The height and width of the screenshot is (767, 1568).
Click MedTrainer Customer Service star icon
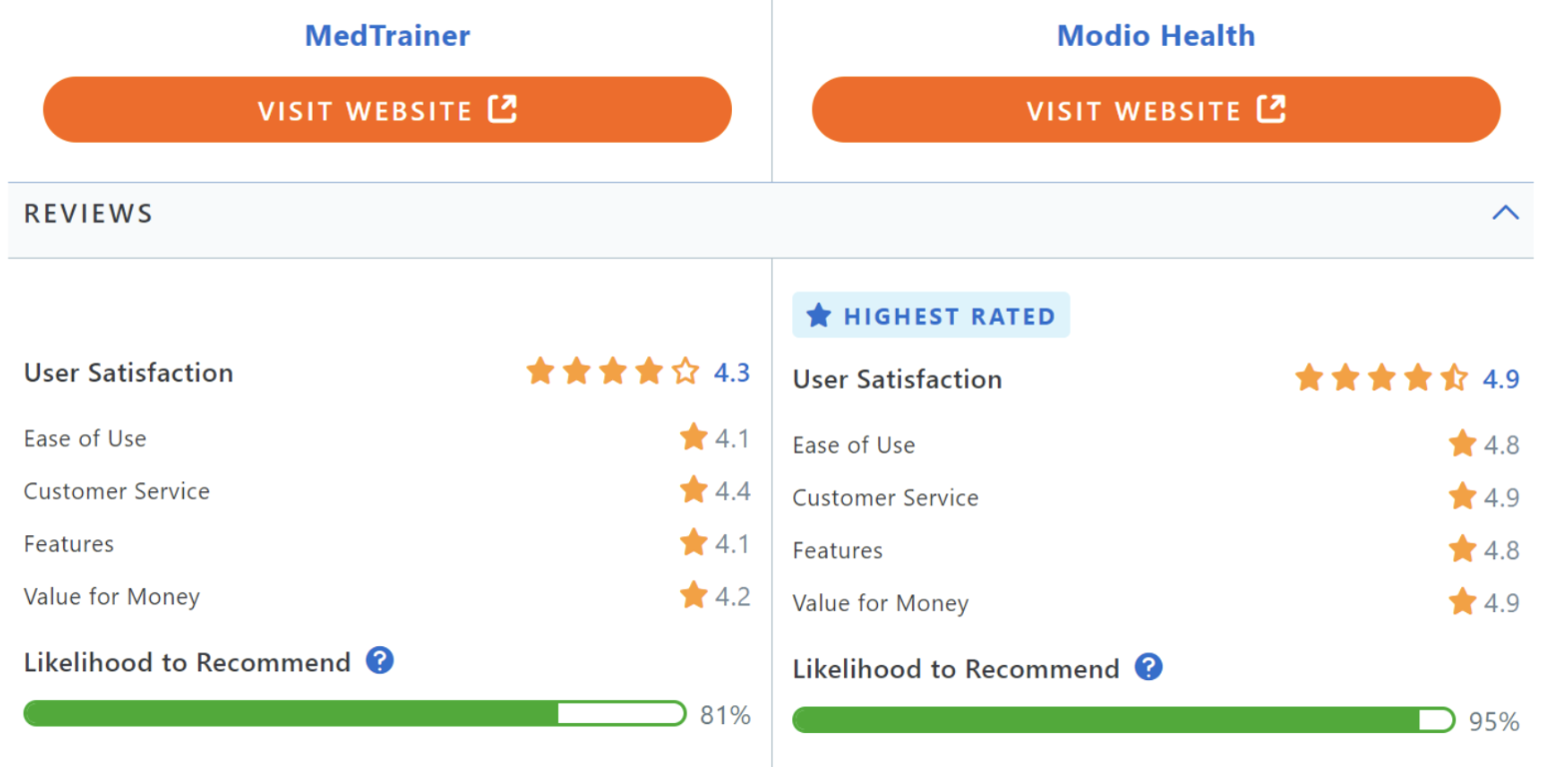pos(693,490)
